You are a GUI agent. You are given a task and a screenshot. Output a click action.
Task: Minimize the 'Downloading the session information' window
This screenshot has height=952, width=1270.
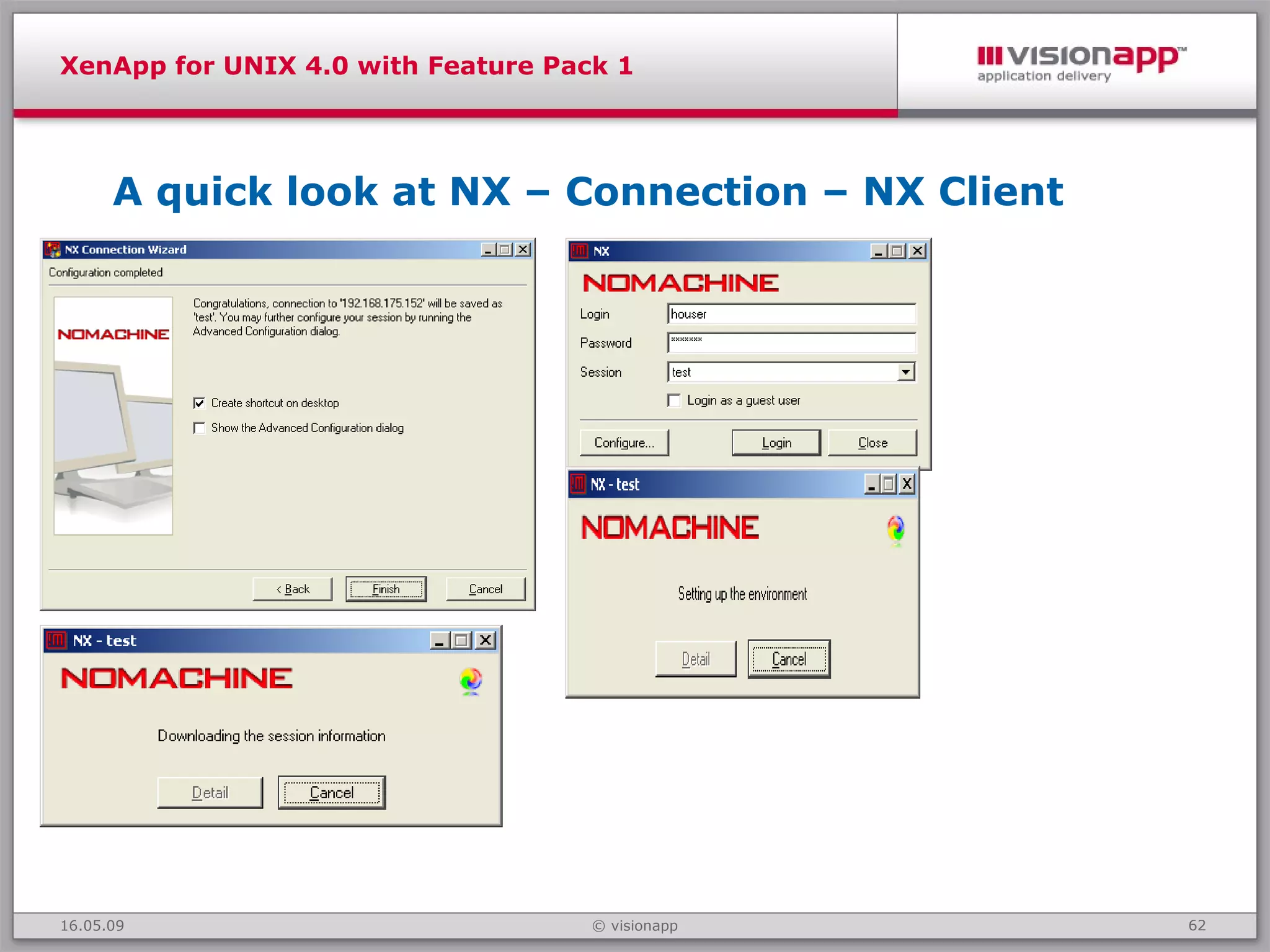pos(440,640)
